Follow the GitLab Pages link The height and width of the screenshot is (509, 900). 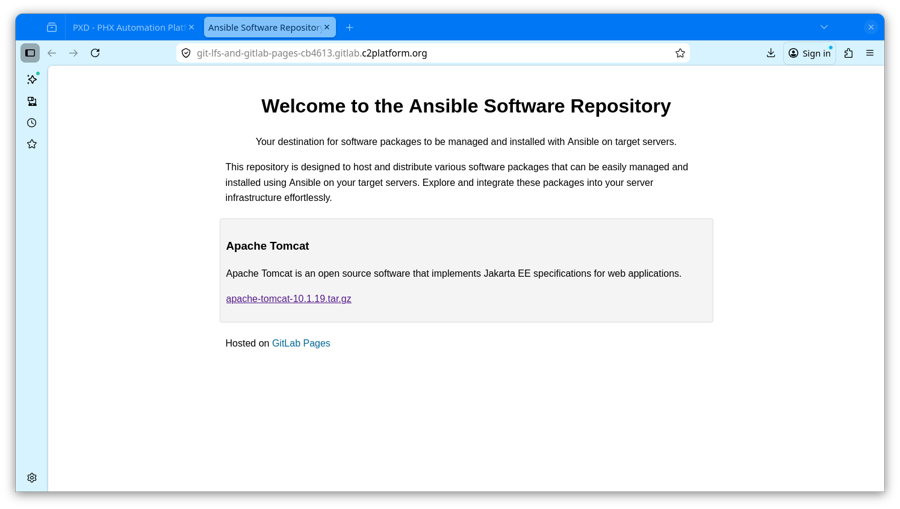[x=301, y=343]
